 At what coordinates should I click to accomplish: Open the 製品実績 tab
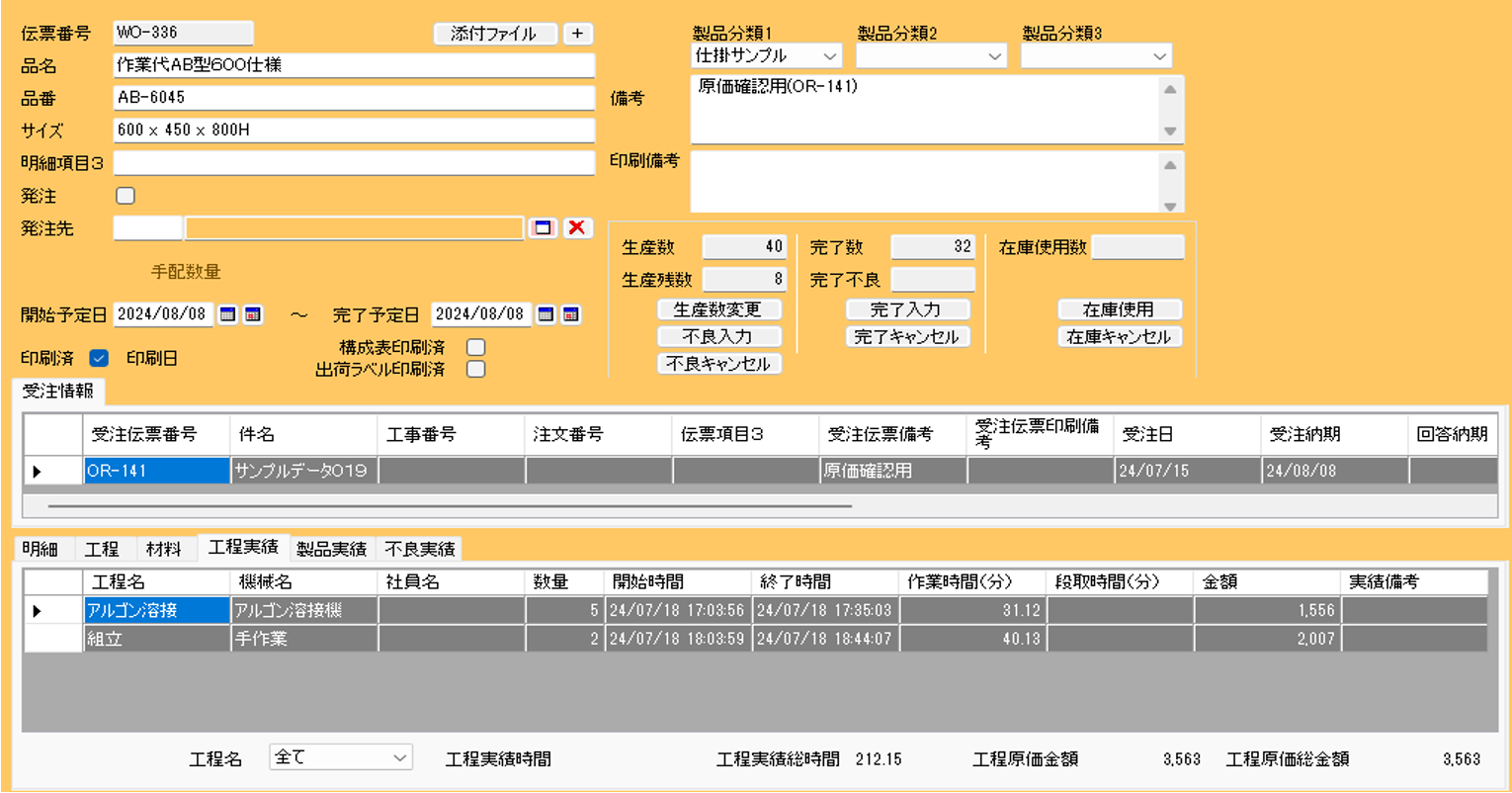click(x=332, y=549)
